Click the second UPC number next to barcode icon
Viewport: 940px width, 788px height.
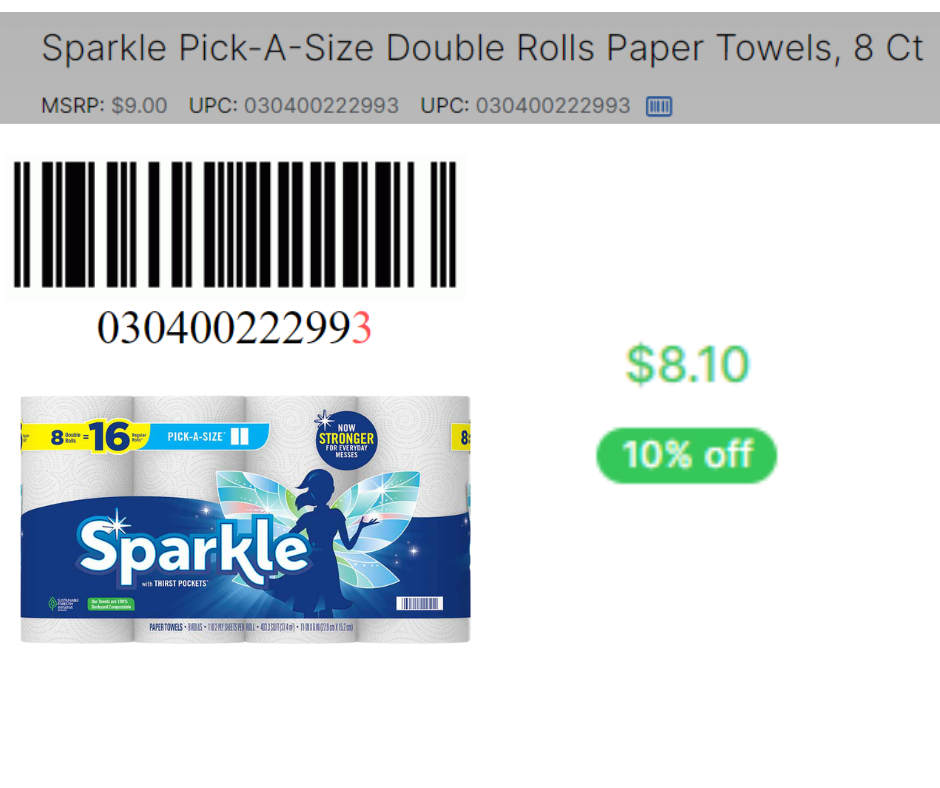pyautogui.click(x=553, y=106)
